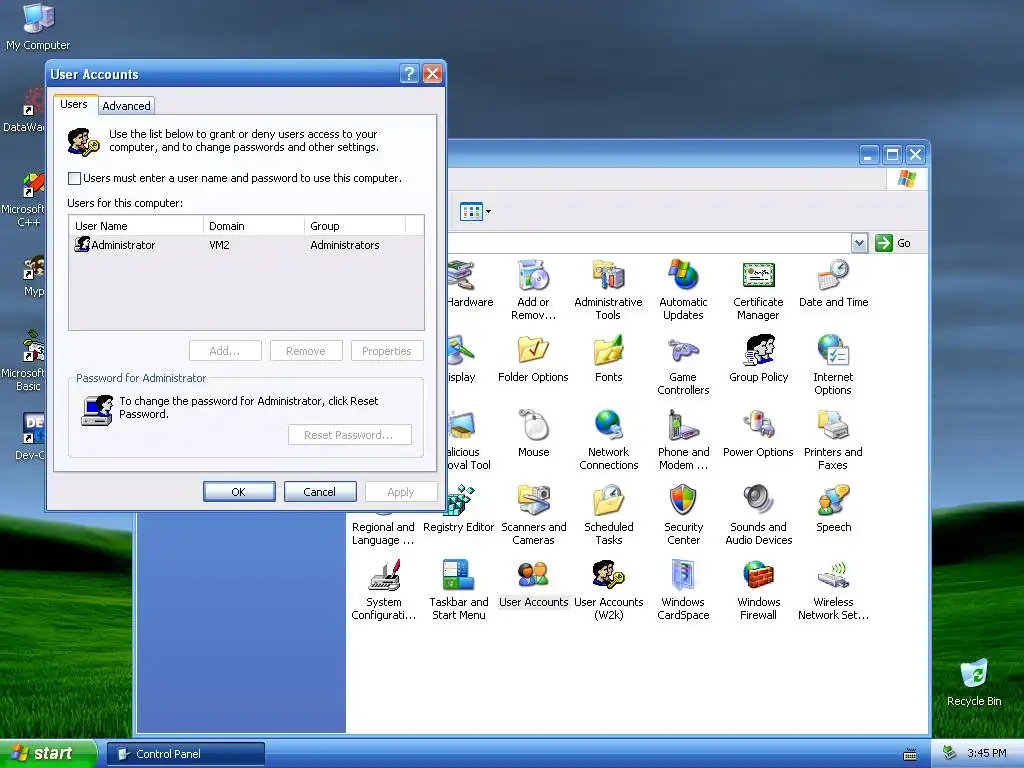The height and width of the screenshot is (768, 1024).
Task: Open Automatic Updates applet
Action: coord(683,290)
